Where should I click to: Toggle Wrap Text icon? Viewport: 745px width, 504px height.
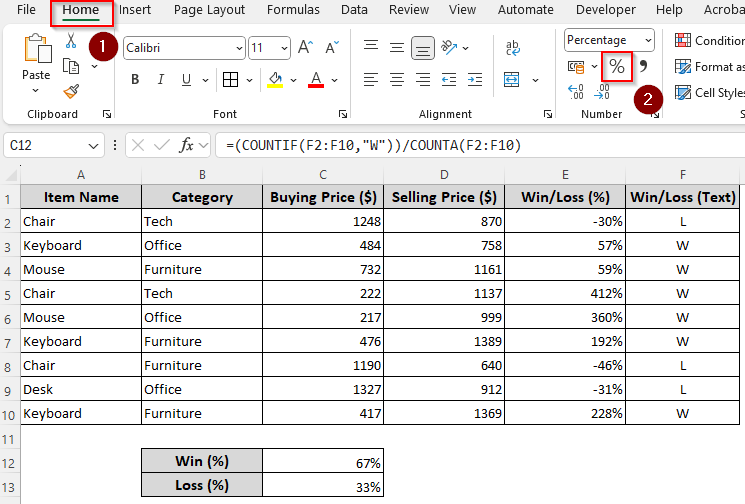point(512,48)
